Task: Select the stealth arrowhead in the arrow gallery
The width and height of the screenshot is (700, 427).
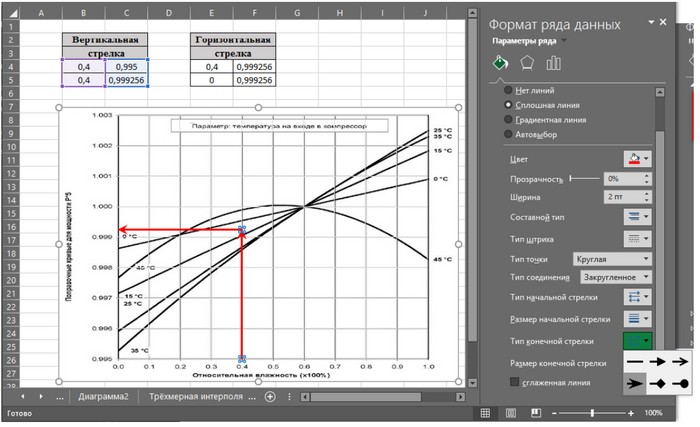Action: click(x=636, y=383)
